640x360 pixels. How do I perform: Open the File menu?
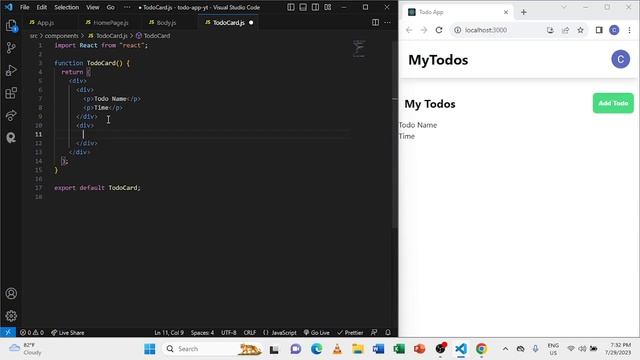pos(24,7)
